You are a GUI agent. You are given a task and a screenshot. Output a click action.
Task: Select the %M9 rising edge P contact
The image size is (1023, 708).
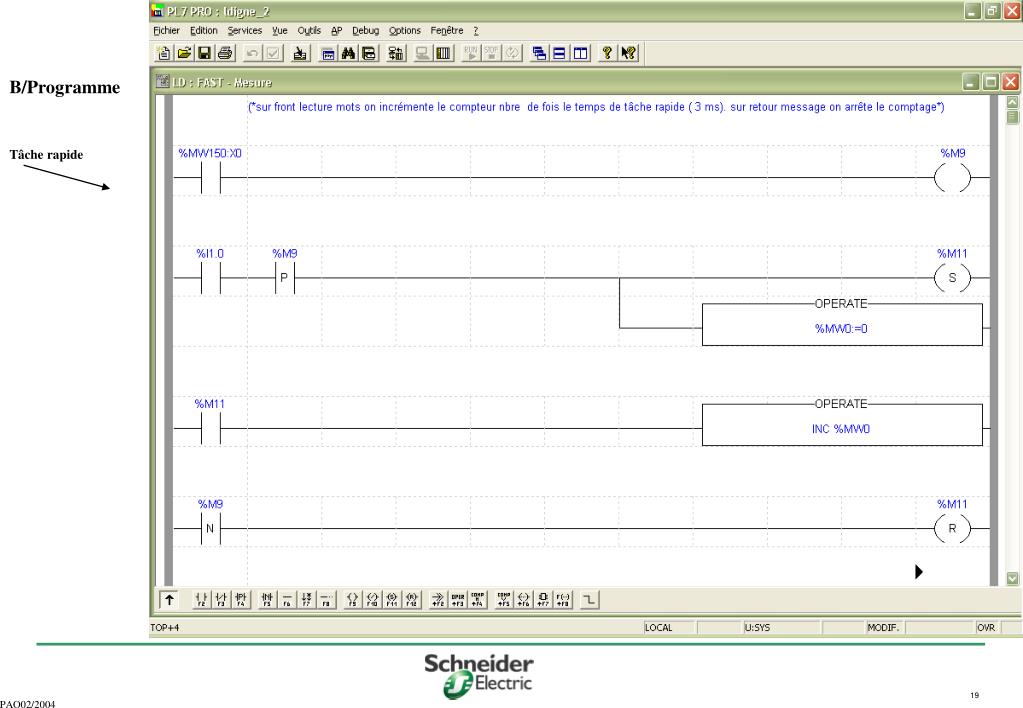284,278
